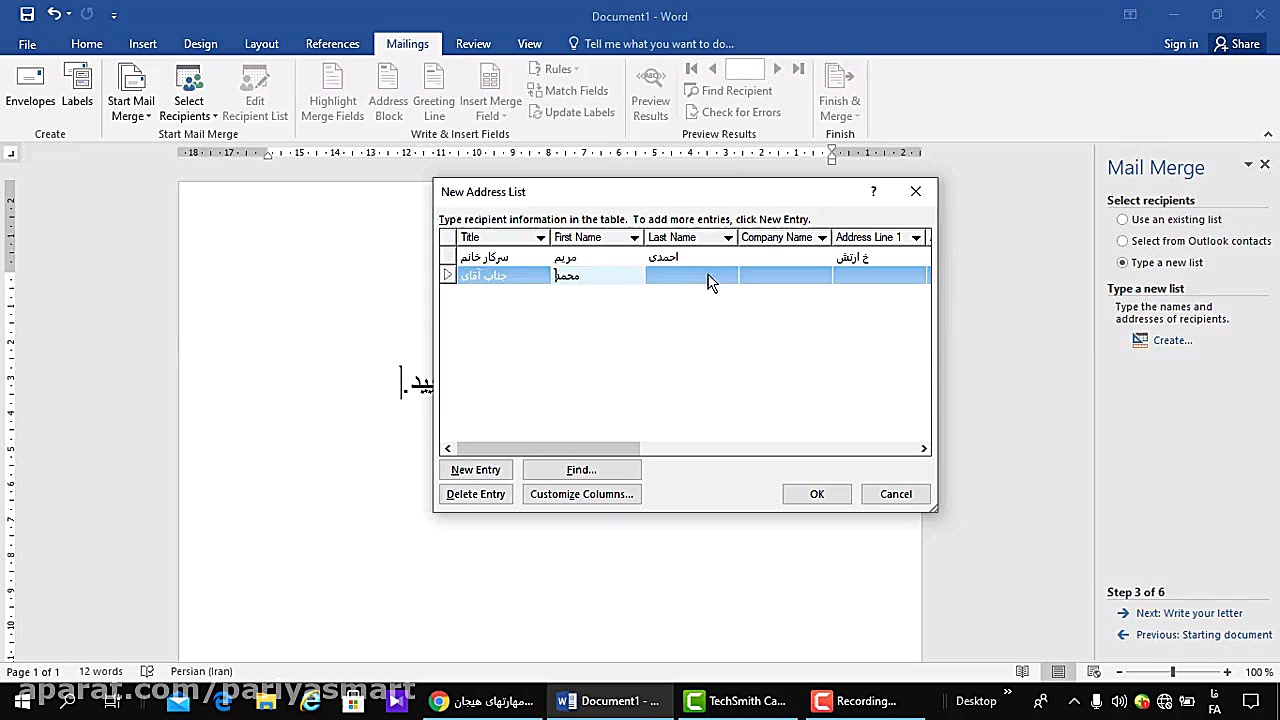Viewport: 1280px width, 720px height.
Task: Click Edit Recipient List in the ribbon
Action: coord(255,93)
